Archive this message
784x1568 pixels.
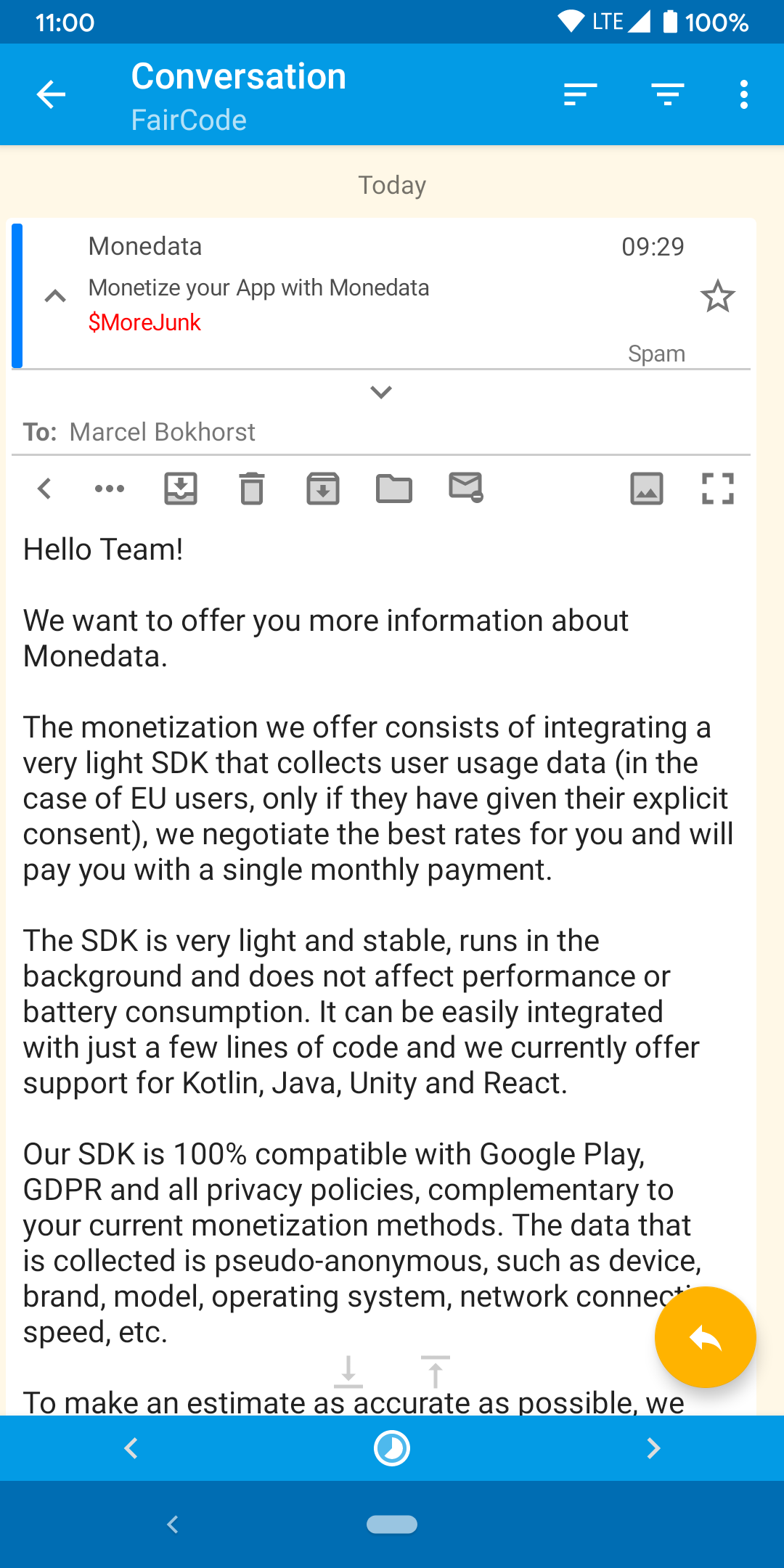click(323, 489)
